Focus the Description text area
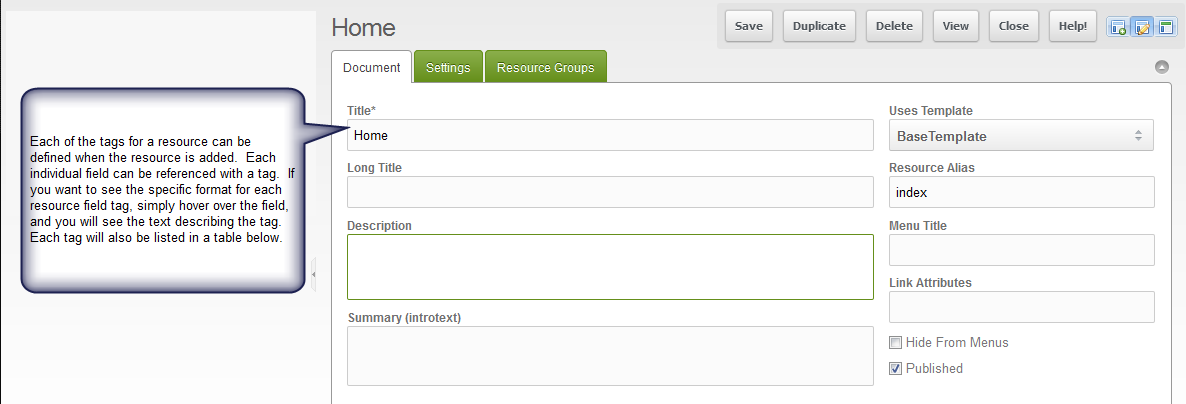The image size is (1186, 404). [610, 266]
